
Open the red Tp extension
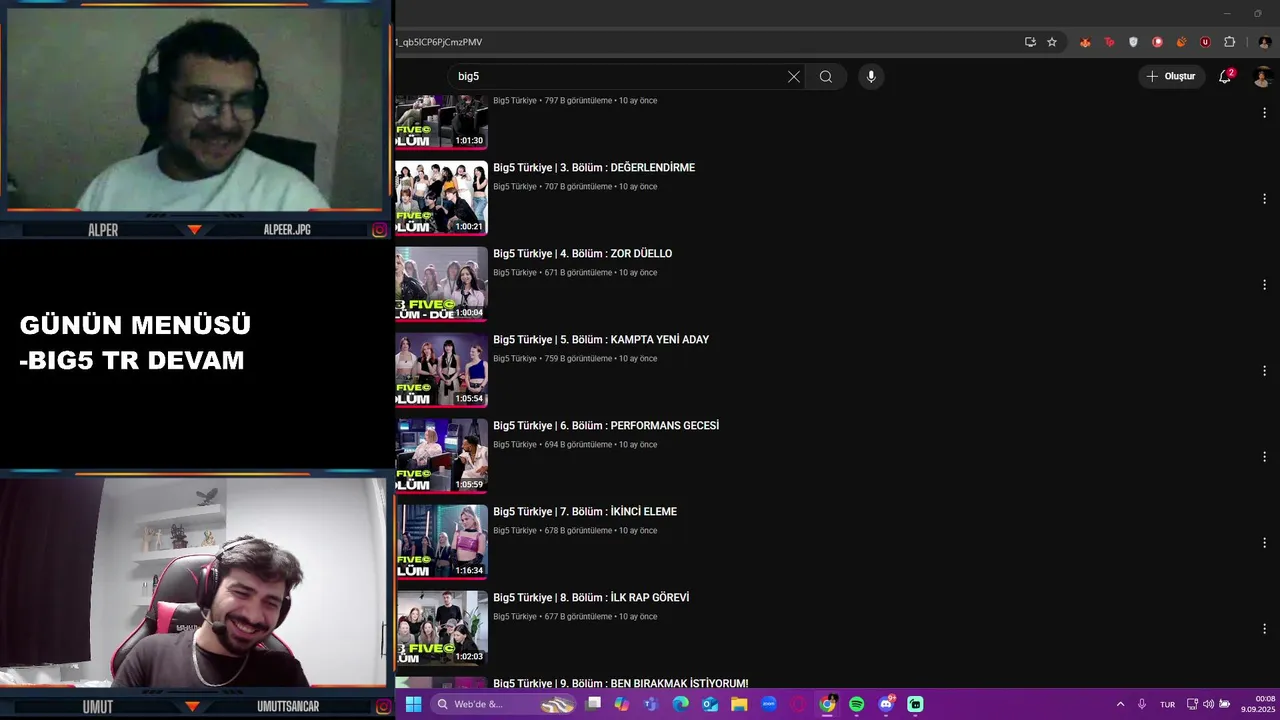pyautogui.click(x=1109, y=42)
